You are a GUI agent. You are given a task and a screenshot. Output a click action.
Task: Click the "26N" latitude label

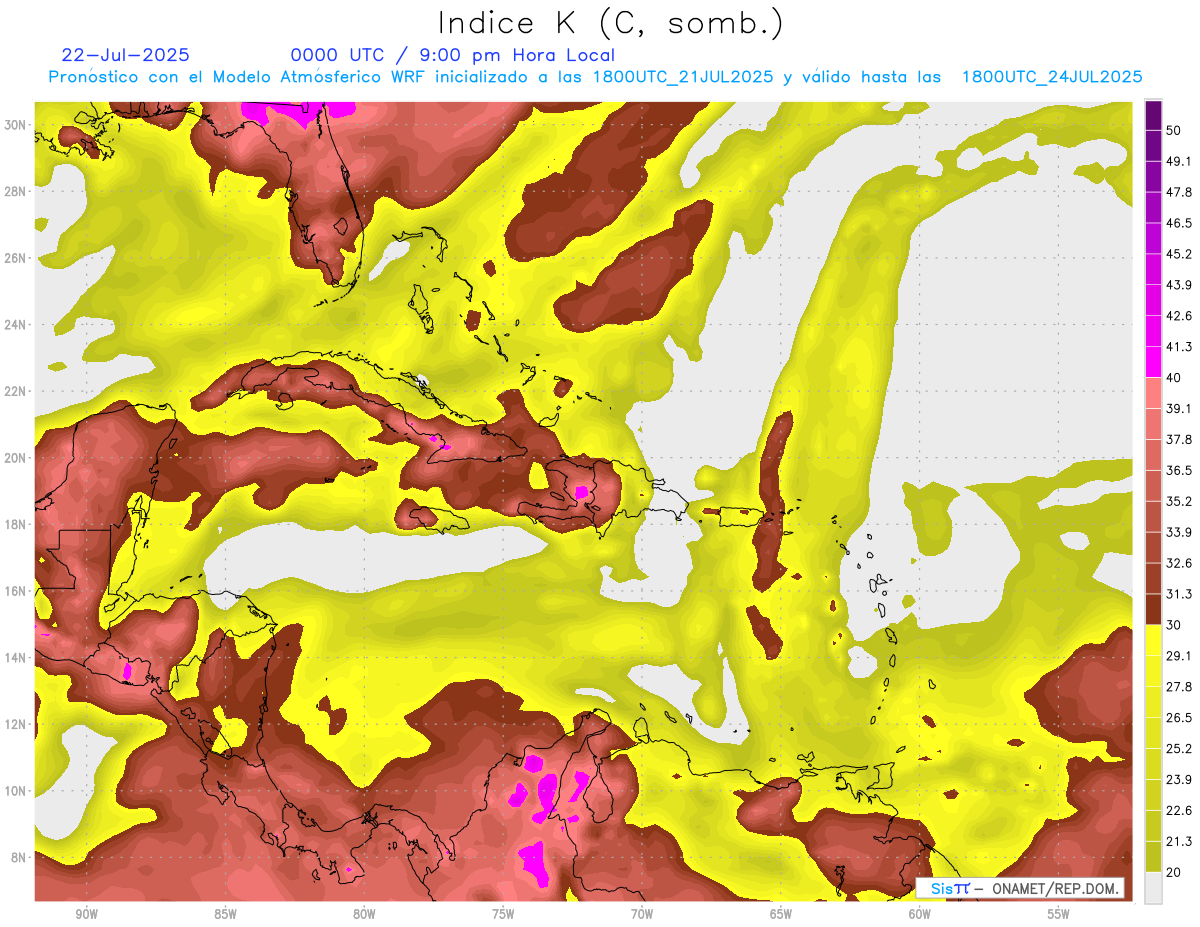point(16,258)
